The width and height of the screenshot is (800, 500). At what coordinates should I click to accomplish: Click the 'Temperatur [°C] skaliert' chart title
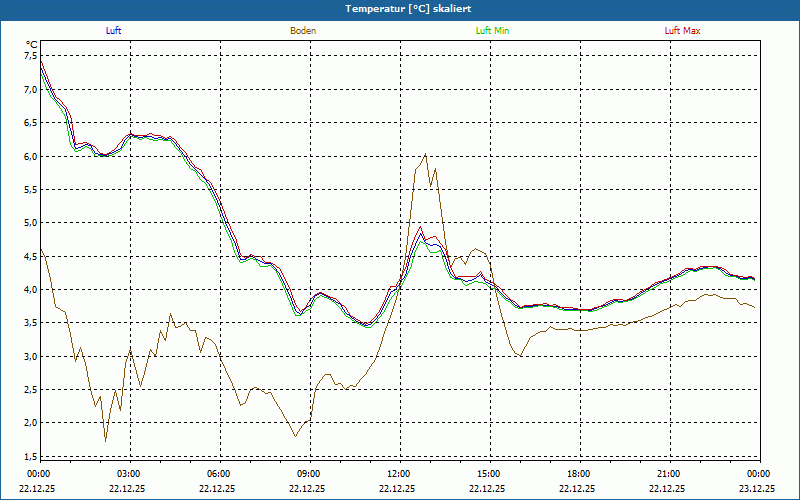(400, 8)
